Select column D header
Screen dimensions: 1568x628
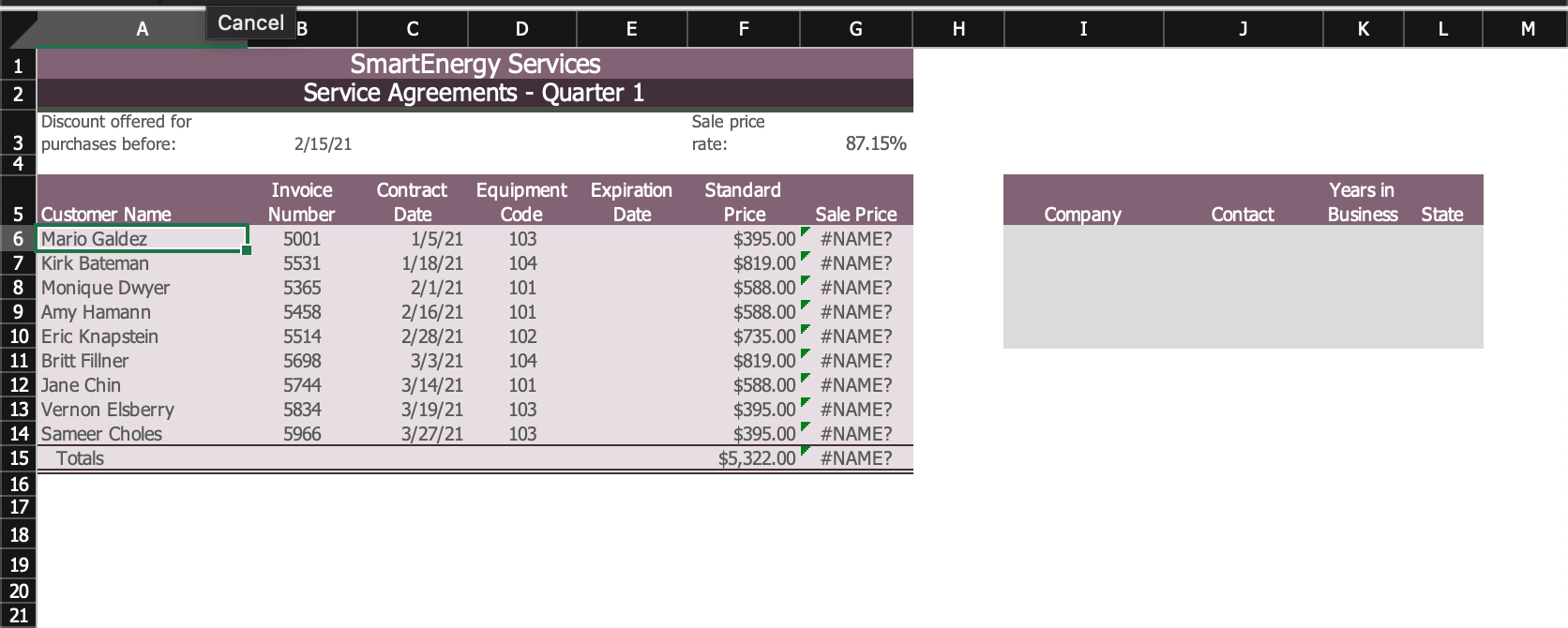pyautogui.click(x=521, y=29)
